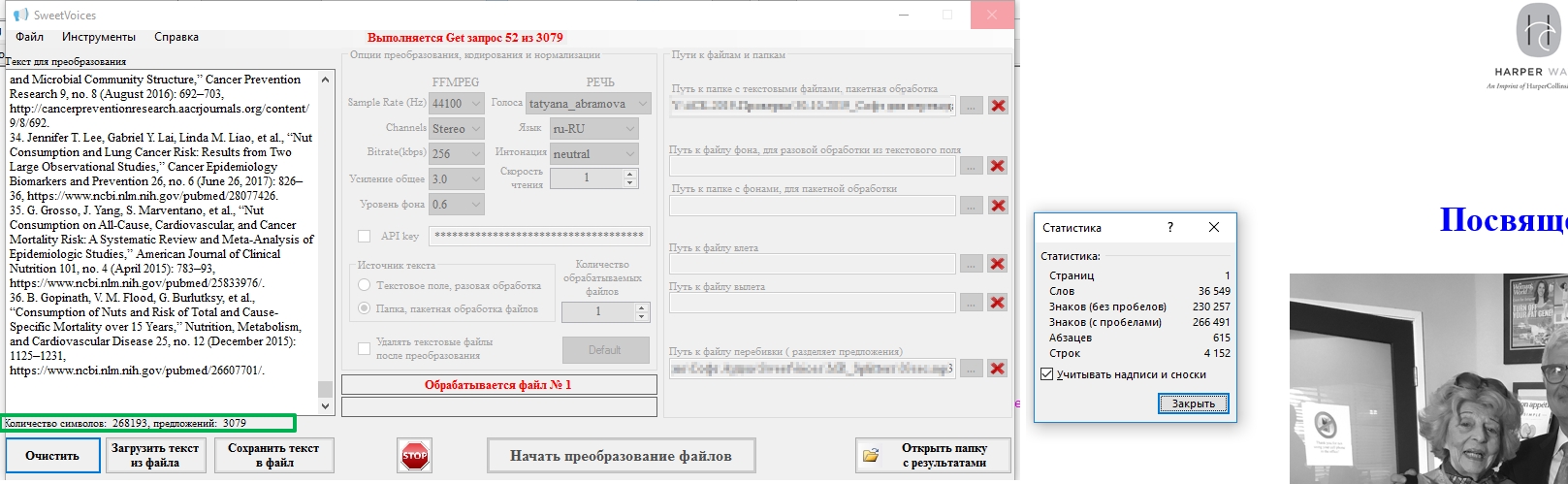
Task: Click the red STOP sign icon
Action: [x=415, y=456]
